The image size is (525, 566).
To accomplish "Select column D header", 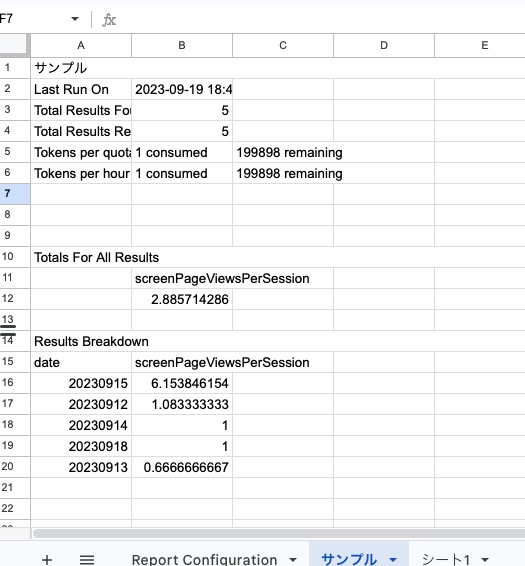I will tap(384, 45).
